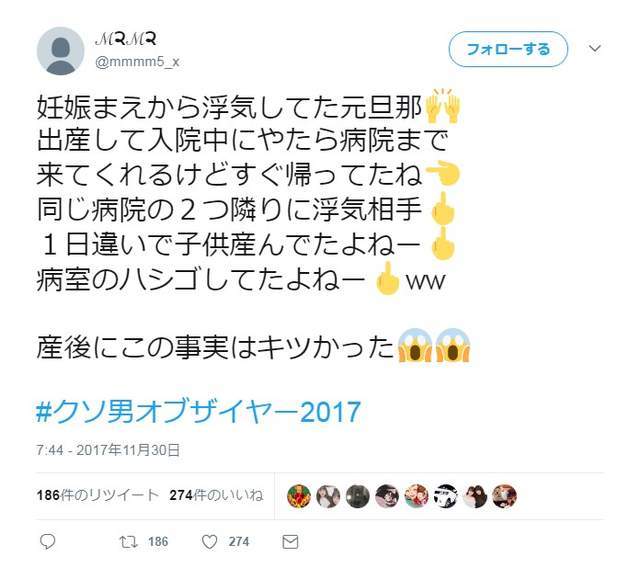The image size is (640, 568).
Task: Click the 274件のいいね count
Action: pyautogui.click(x=216, y=495)
